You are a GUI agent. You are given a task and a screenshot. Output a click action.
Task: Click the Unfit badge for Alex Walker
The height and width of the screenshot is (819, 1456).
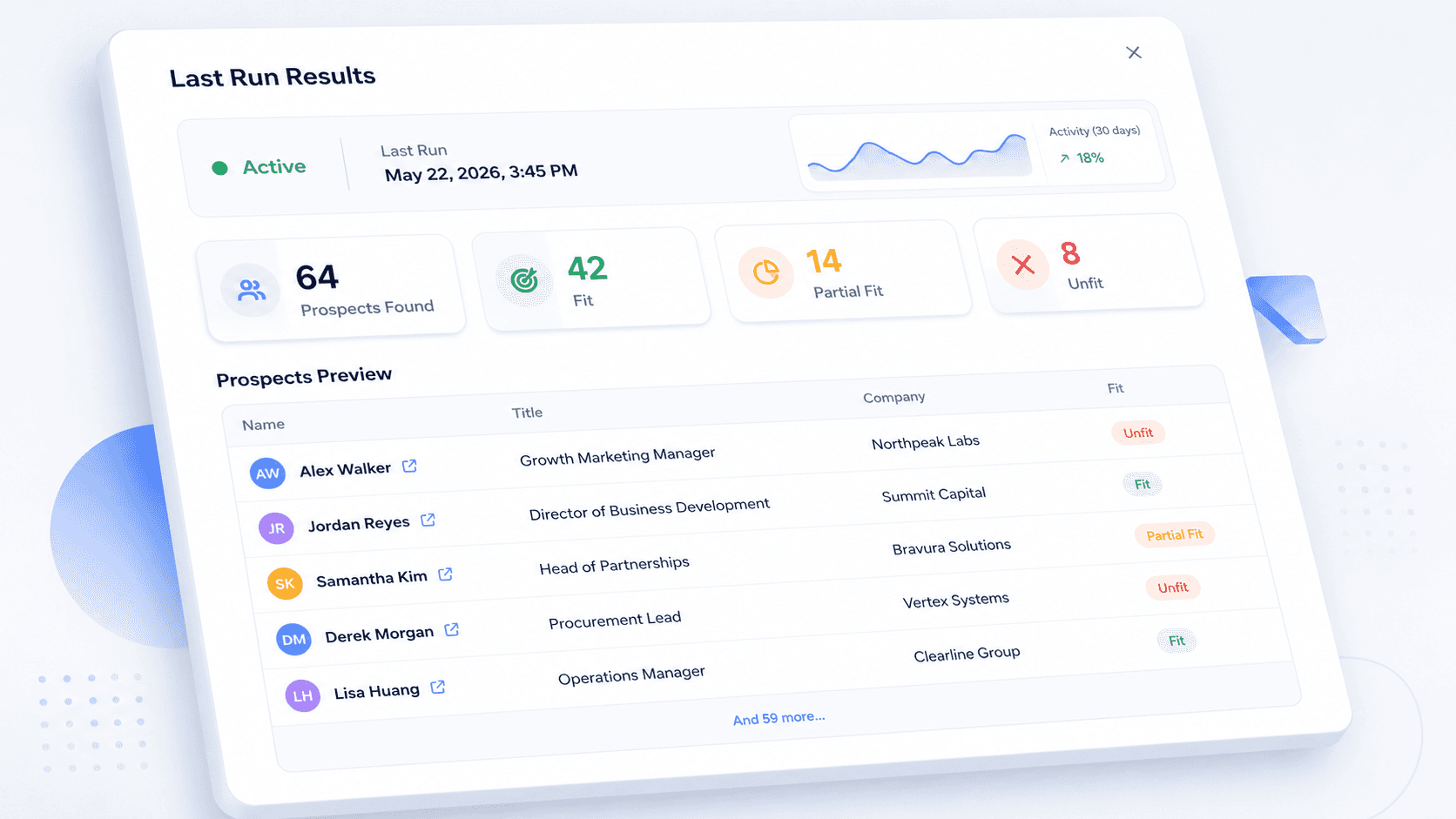click(1138, 433)
